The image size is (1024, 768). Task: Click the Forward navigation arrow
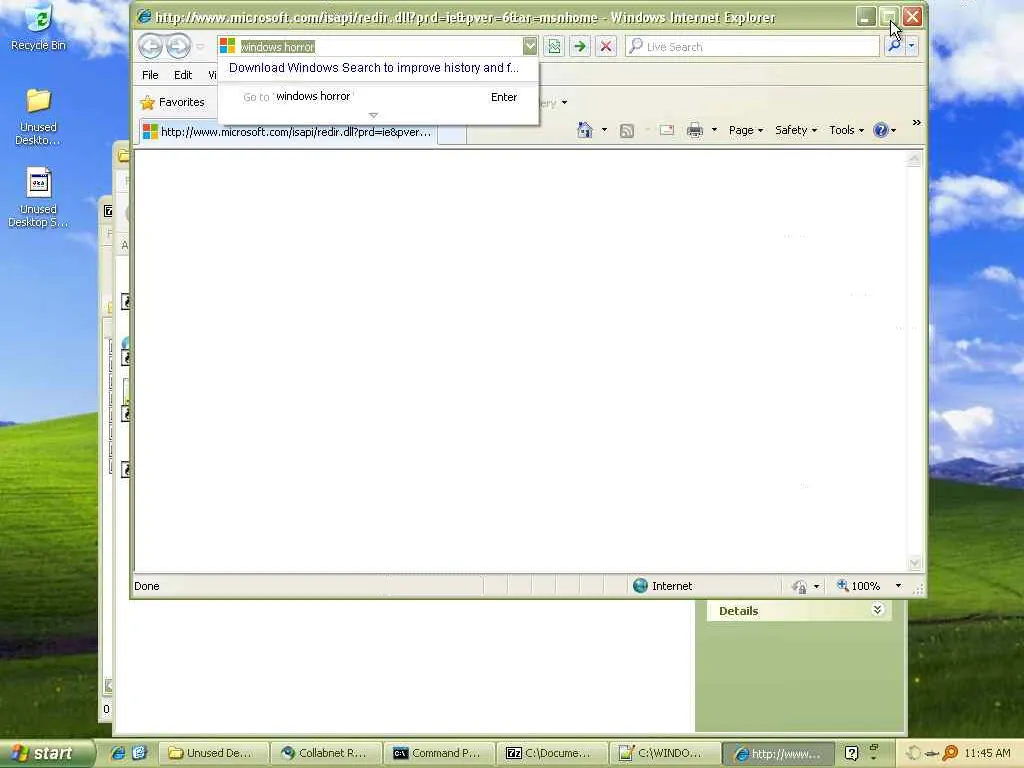[x=178, y=46]
